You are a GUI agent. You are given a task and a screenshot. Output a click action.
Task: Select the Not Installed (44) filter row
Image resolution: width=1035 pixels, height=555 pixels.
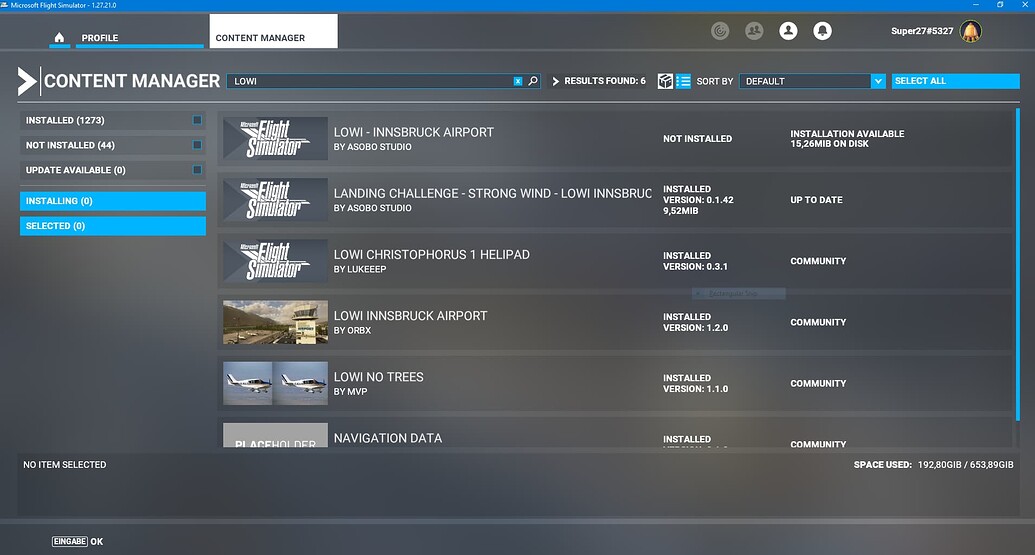(113, 145)
